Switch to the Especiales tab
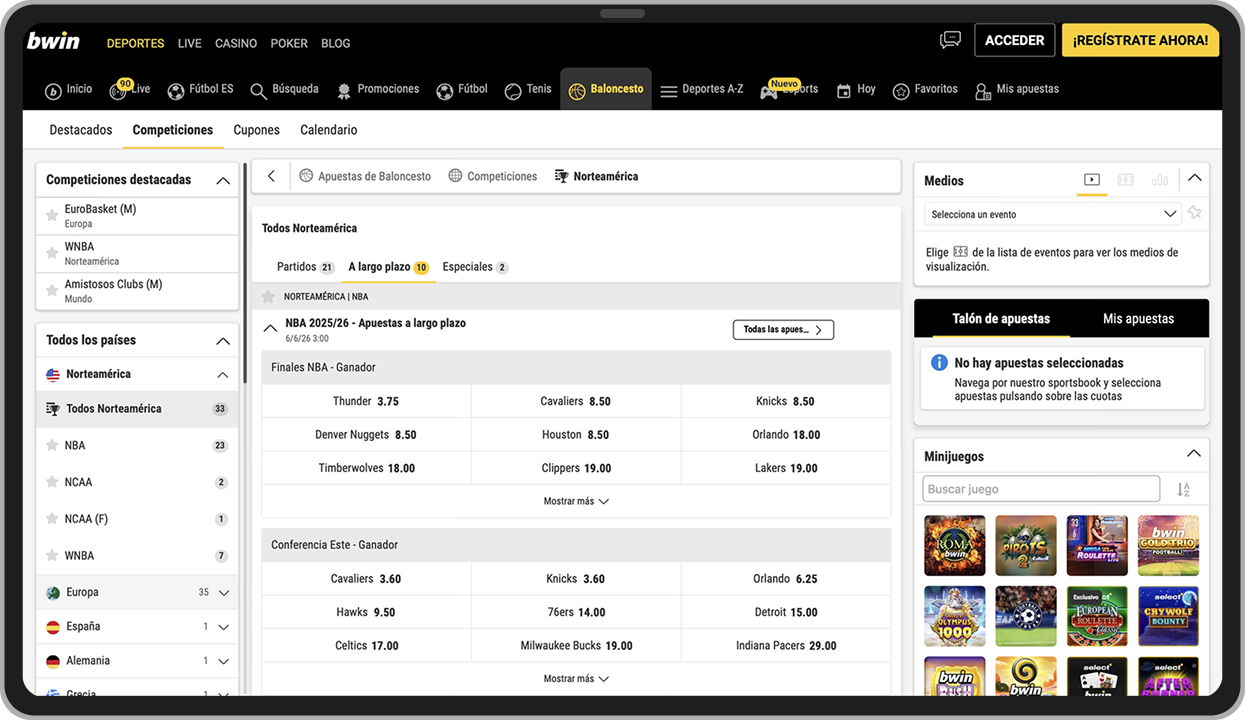 [475, 267]
